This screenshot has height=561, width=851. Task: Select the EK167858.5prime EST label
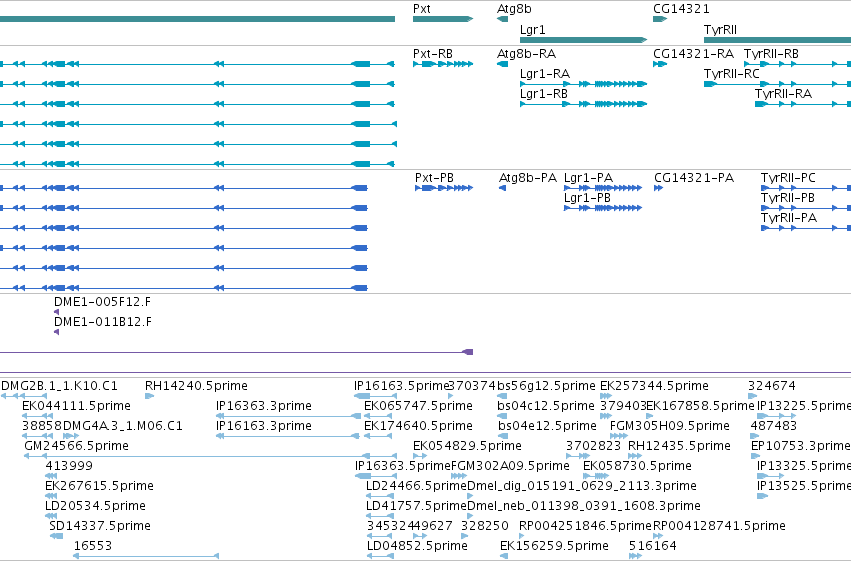tap(700, 406)
